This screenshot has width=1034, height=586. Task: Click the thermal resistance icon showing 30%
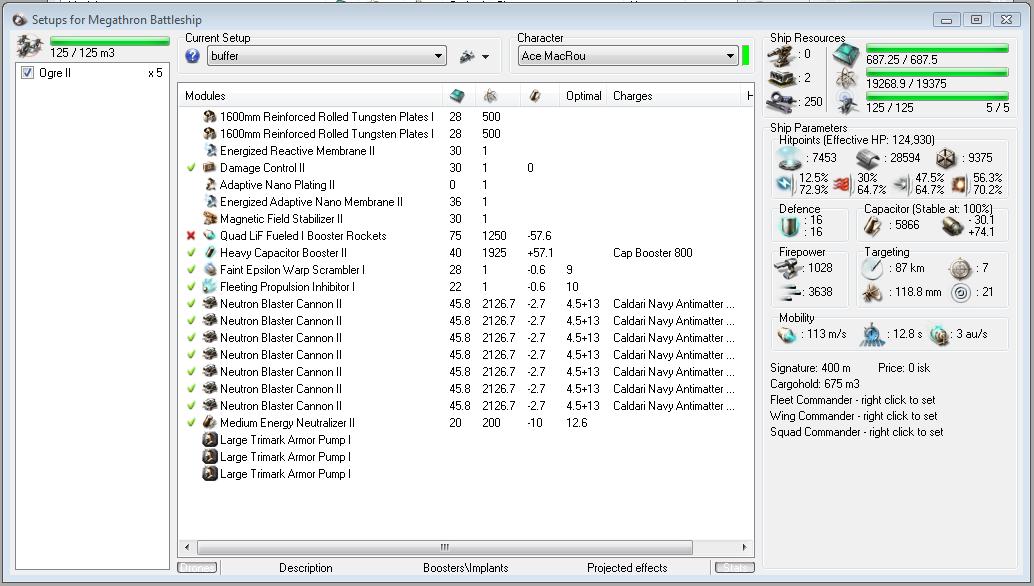[842, 184]
